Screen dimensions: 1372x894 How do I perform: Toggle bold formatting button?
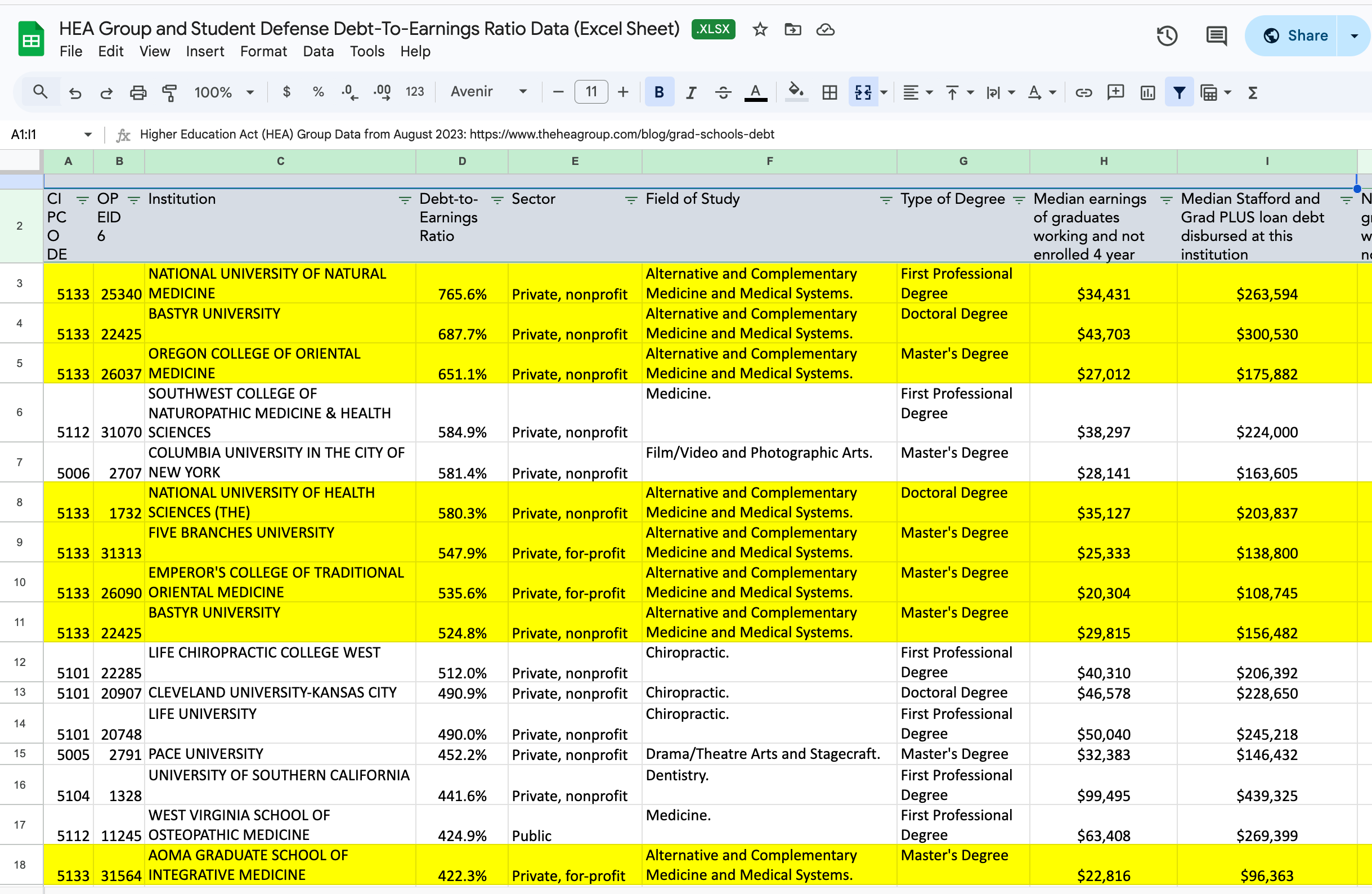pyautogui.click(x=659, y=92)
